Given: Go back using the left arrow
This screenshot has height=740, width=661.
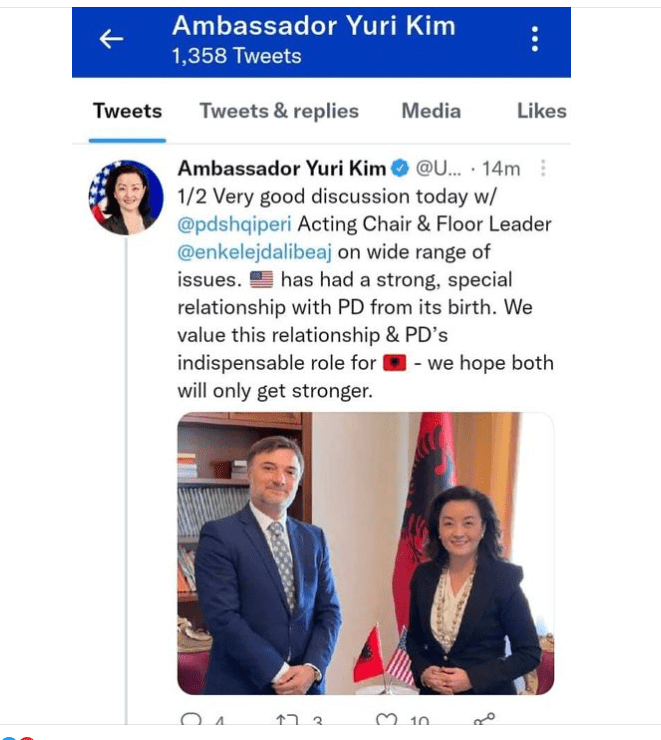Looking at the screenshot, I should (x=111, y=39).
